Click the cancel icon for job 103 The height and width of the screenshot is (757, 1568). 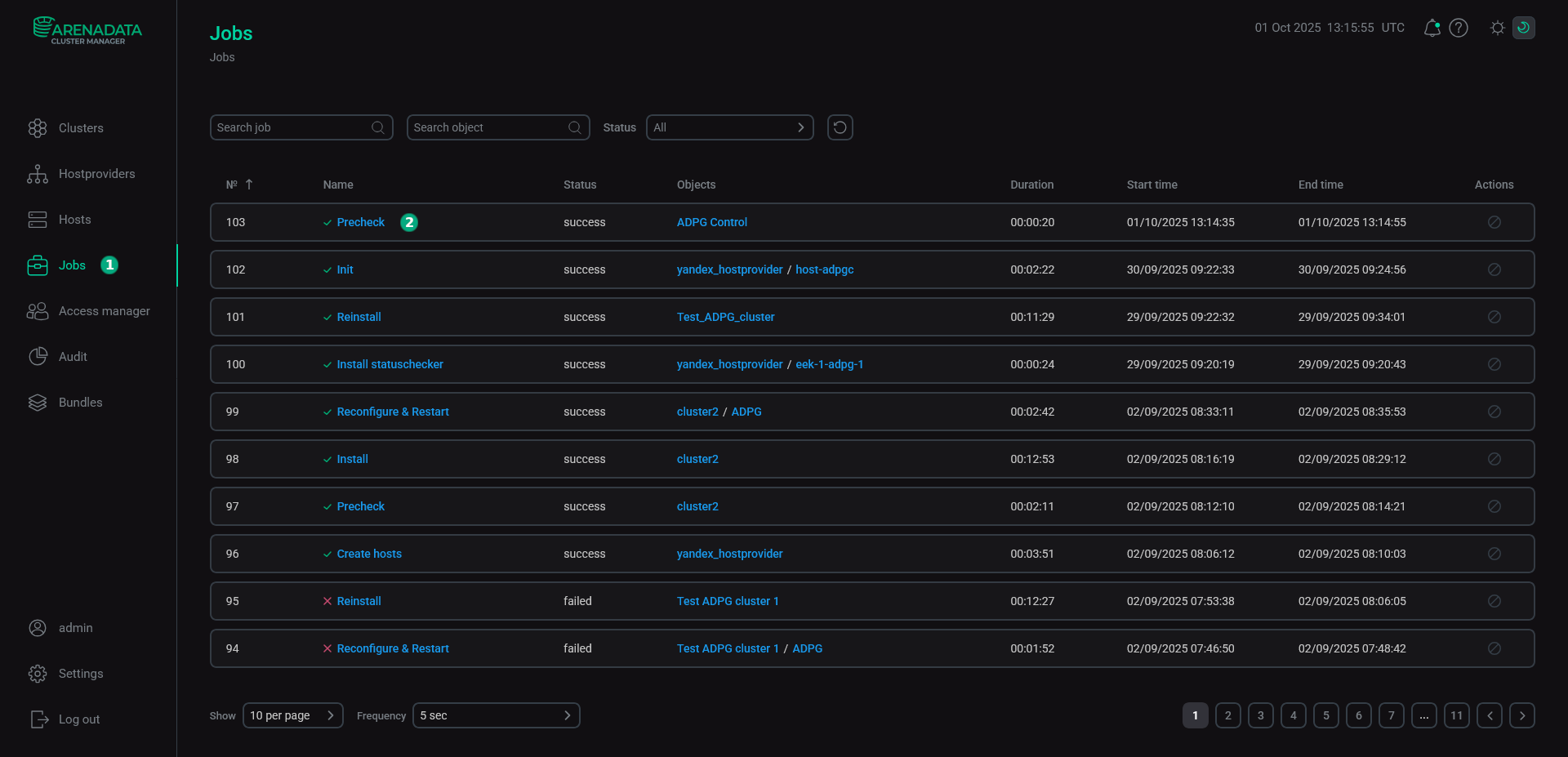[x=1494, y=222]
